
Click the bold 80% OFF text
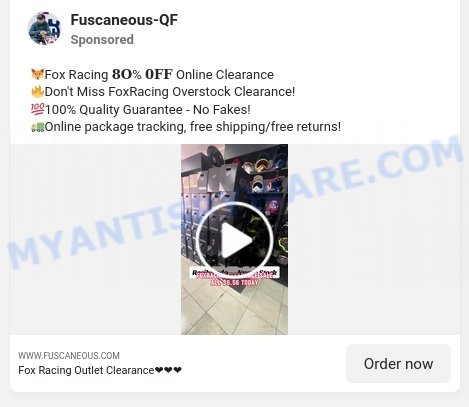tap(142, 74)
